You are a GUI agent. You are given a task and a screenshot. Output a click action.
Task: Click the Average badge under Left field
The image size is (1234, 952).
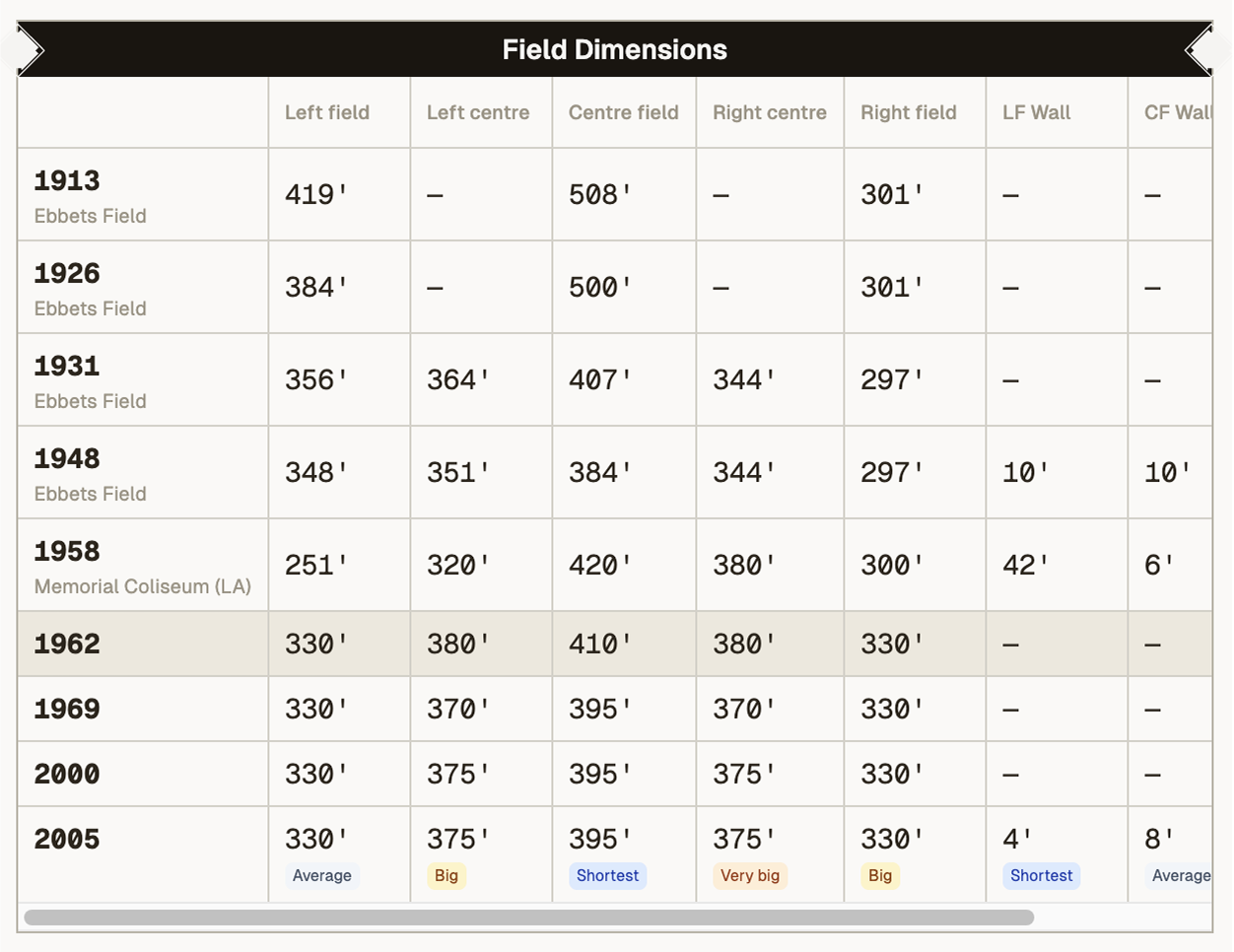click(322, 875)
